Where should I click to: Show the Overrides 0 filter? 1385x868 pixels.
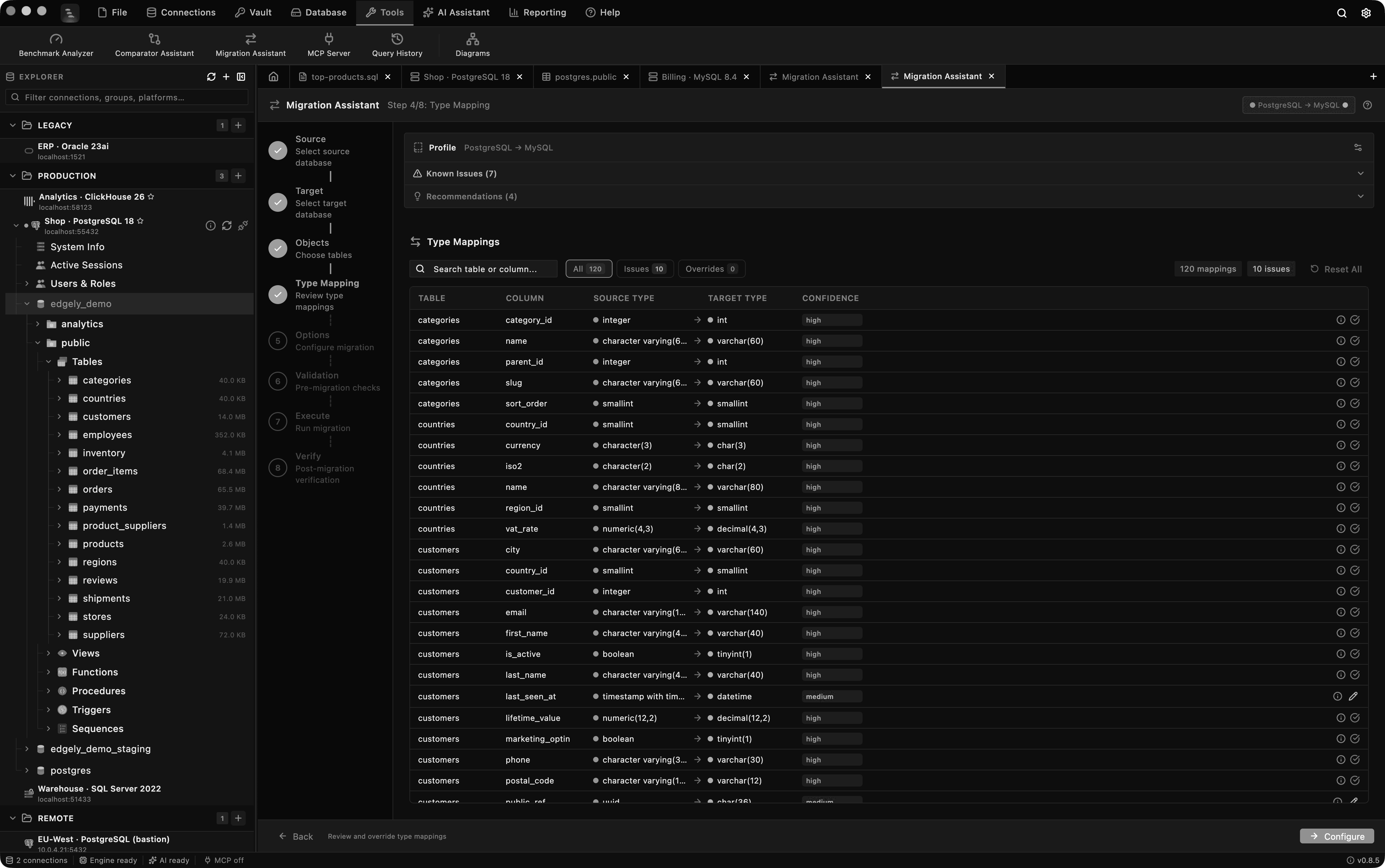tap(711, 269)
